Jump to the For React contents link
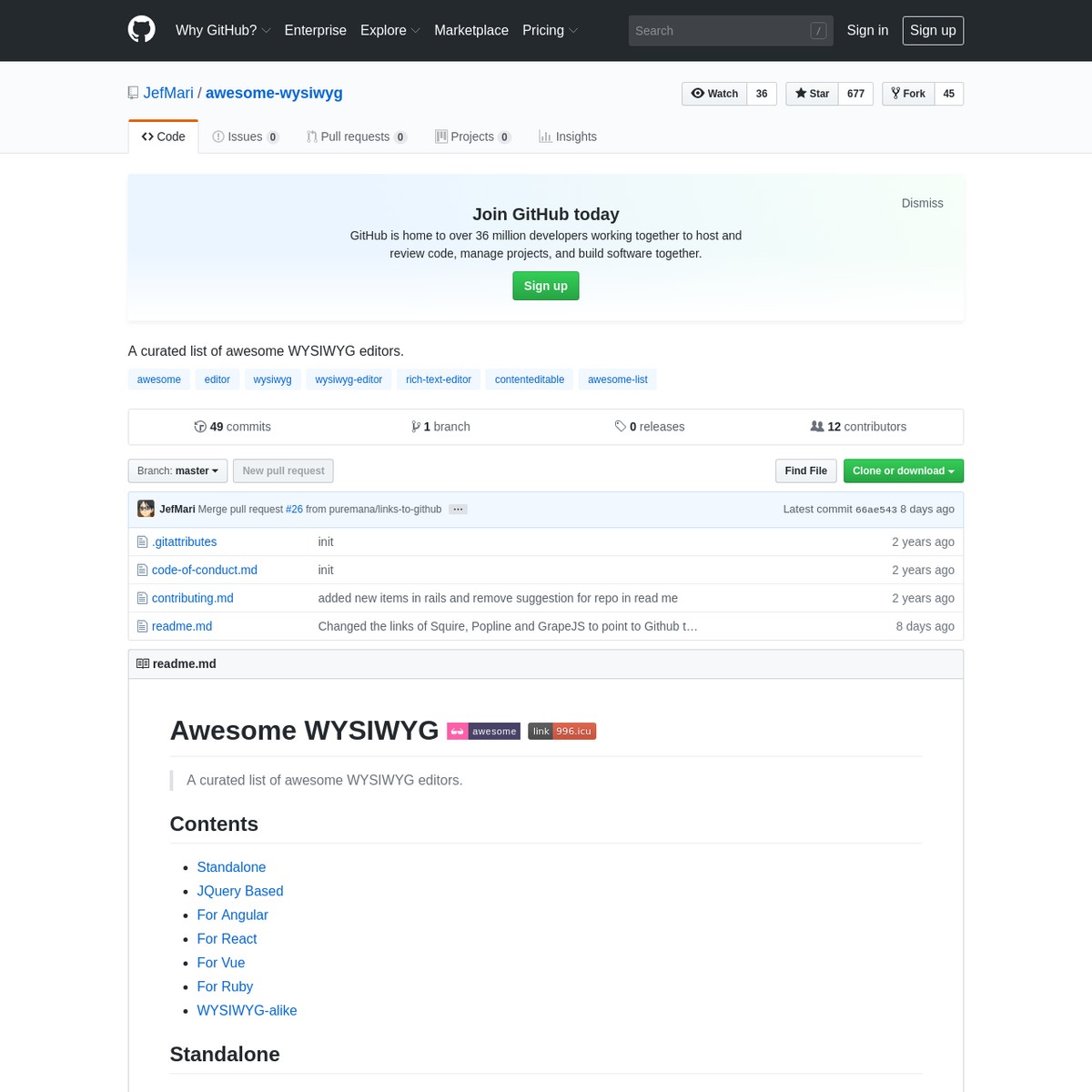This screenshot has width=1092, height=1092. [x=227, y=938]
